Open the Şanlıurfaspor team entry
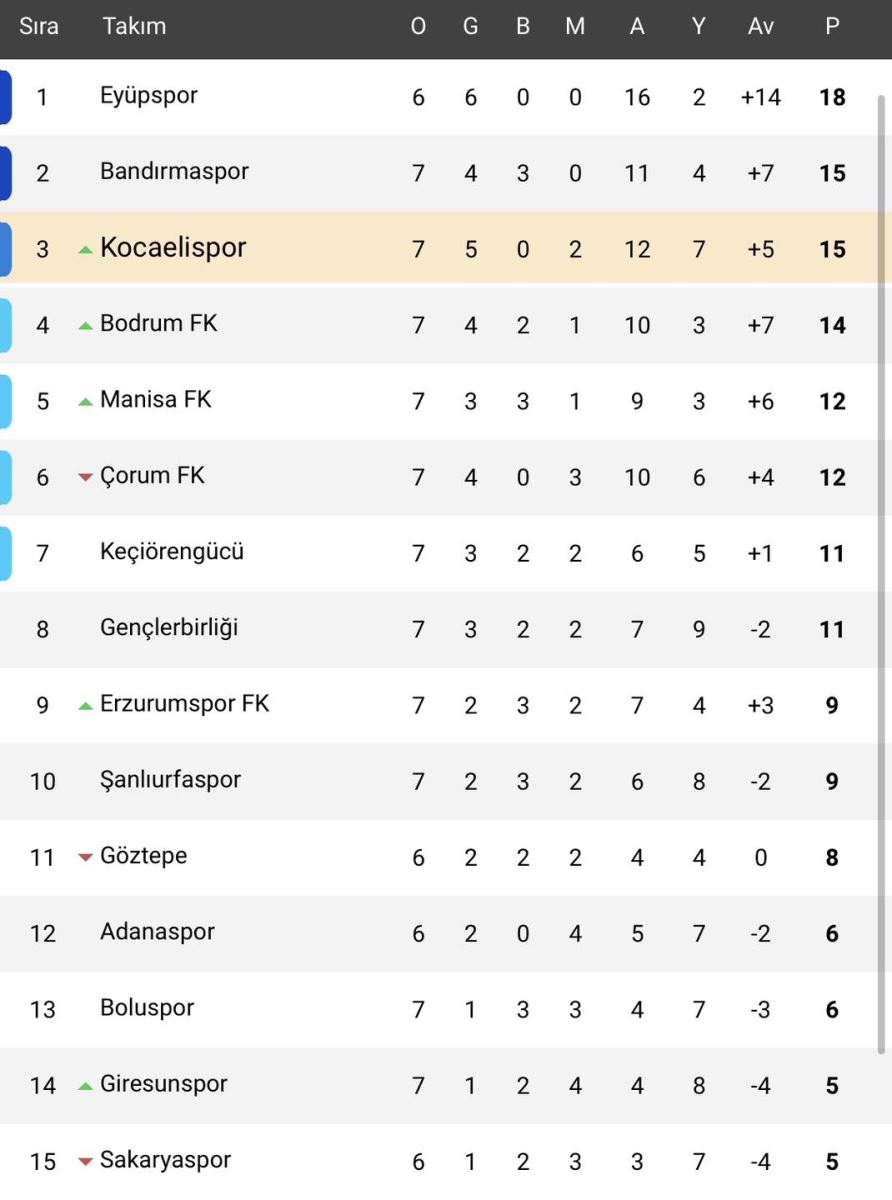The width and height of the screenshot is (892, 1200). tap(170, 780)
